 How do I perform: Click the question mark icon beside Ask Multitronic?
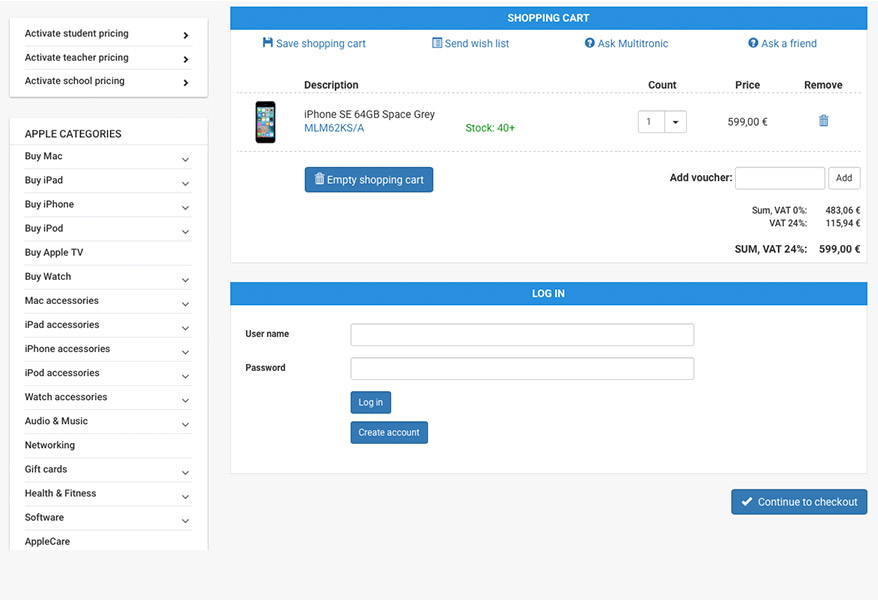click(590, 43)
